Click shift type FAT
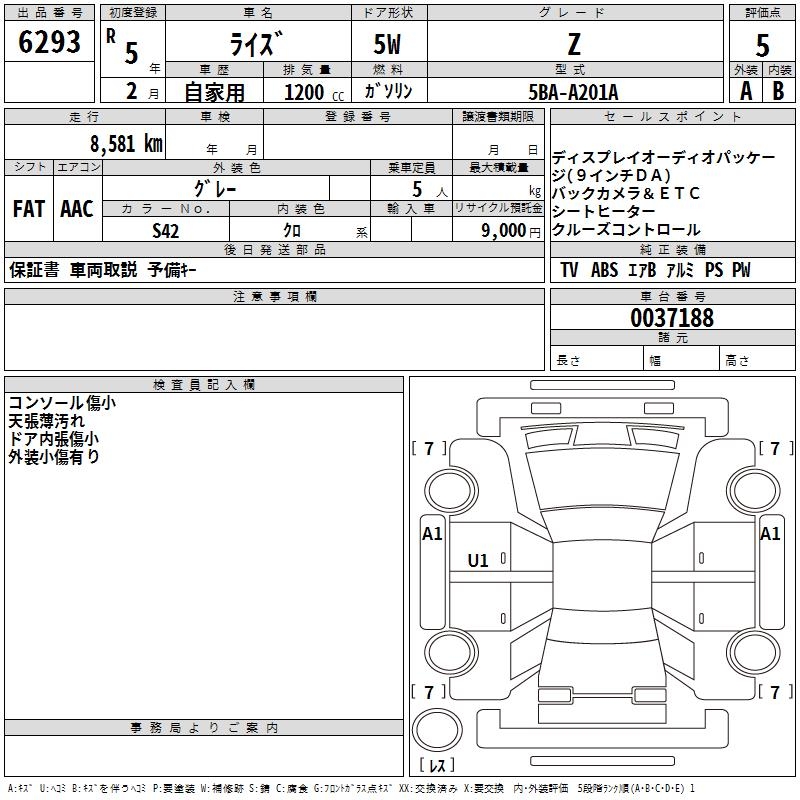The width and height of the screenshot is (800, 800). click(x=29, y=209)
